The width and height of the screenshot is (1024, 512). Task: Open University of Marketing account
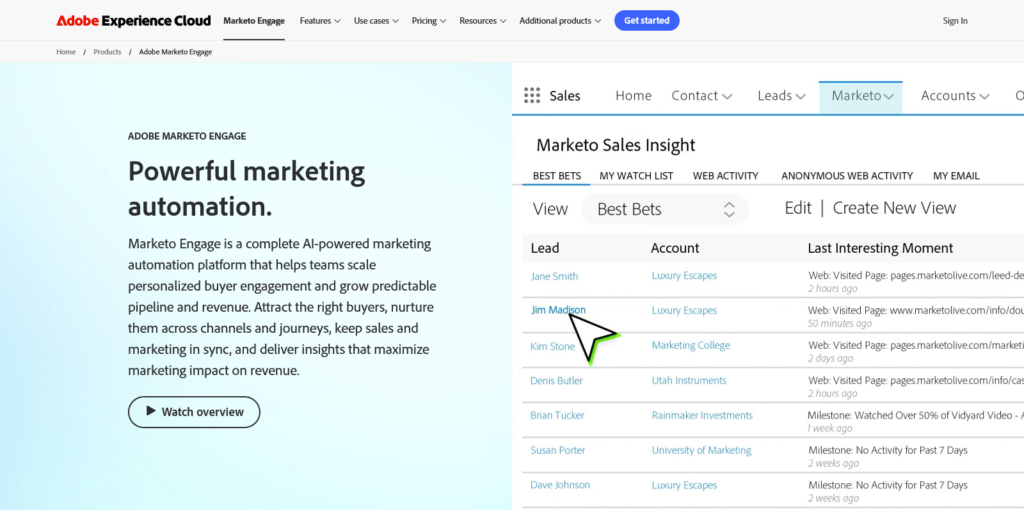pyautogui.click(x=701, y=450)
